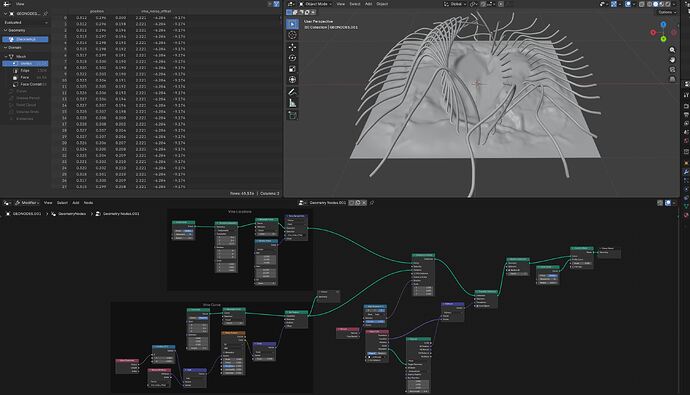Collapse the Domain section in spreadsheet
Image resolution: width=690 pixels, height=395 pixels.
click(5, 48)
